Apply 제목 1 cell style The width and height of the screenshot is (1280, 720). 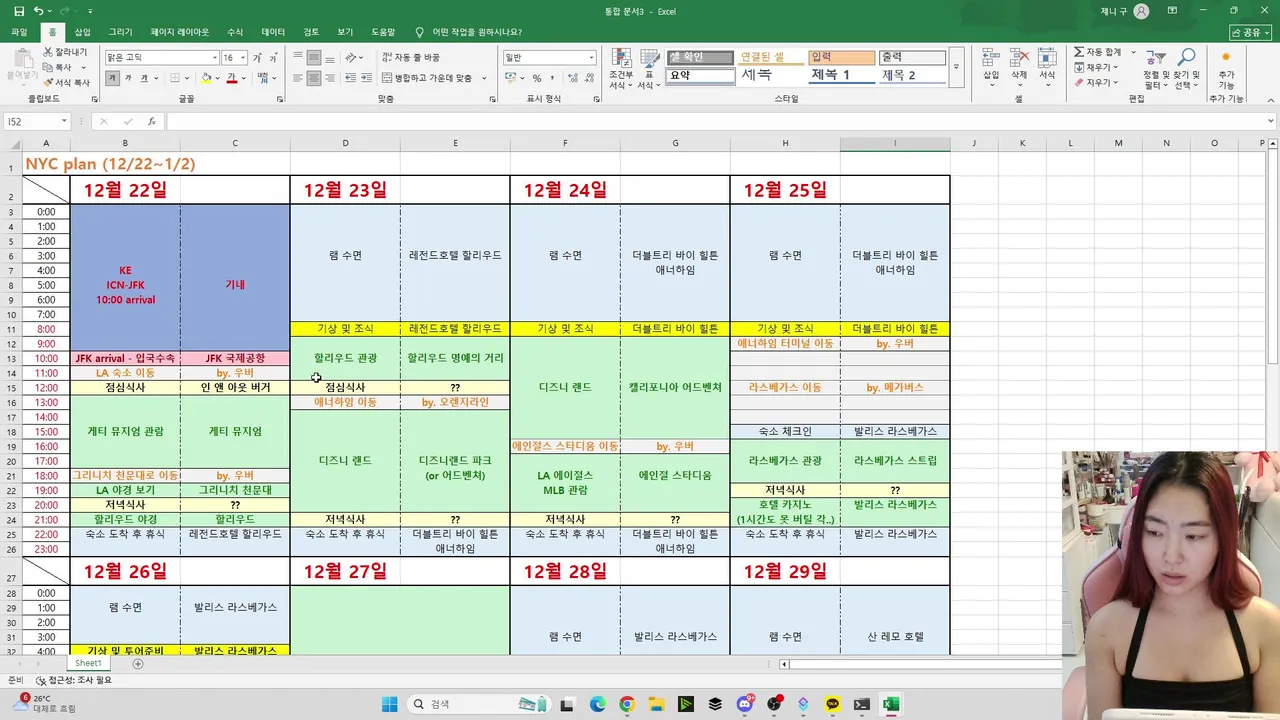pos(841,75)
